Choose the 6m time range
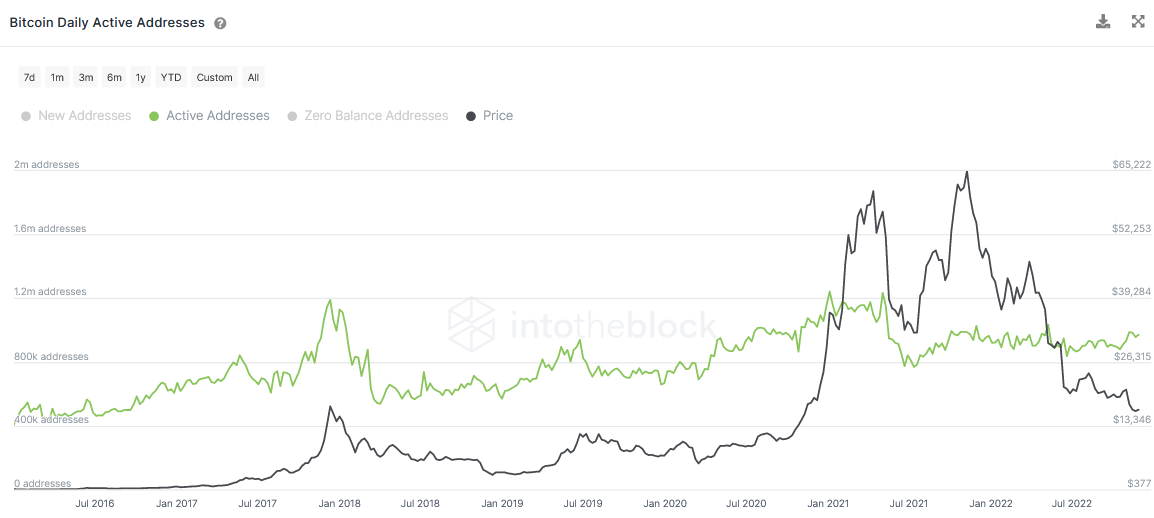This screenshot has height=518, width=1154. click(x=114, y=77)
